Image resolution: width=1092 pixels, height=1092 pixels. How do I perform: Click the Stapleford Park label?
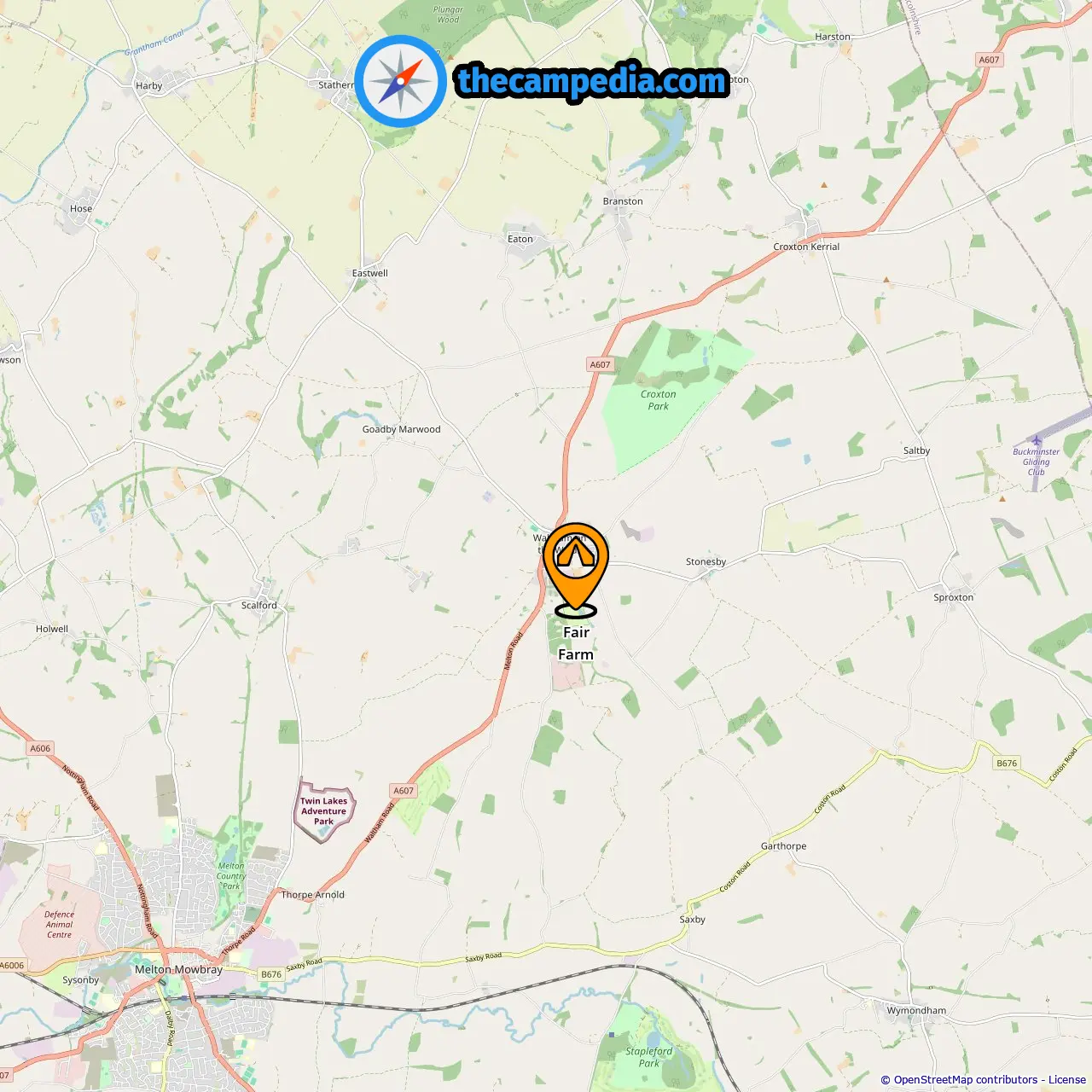648,1057
